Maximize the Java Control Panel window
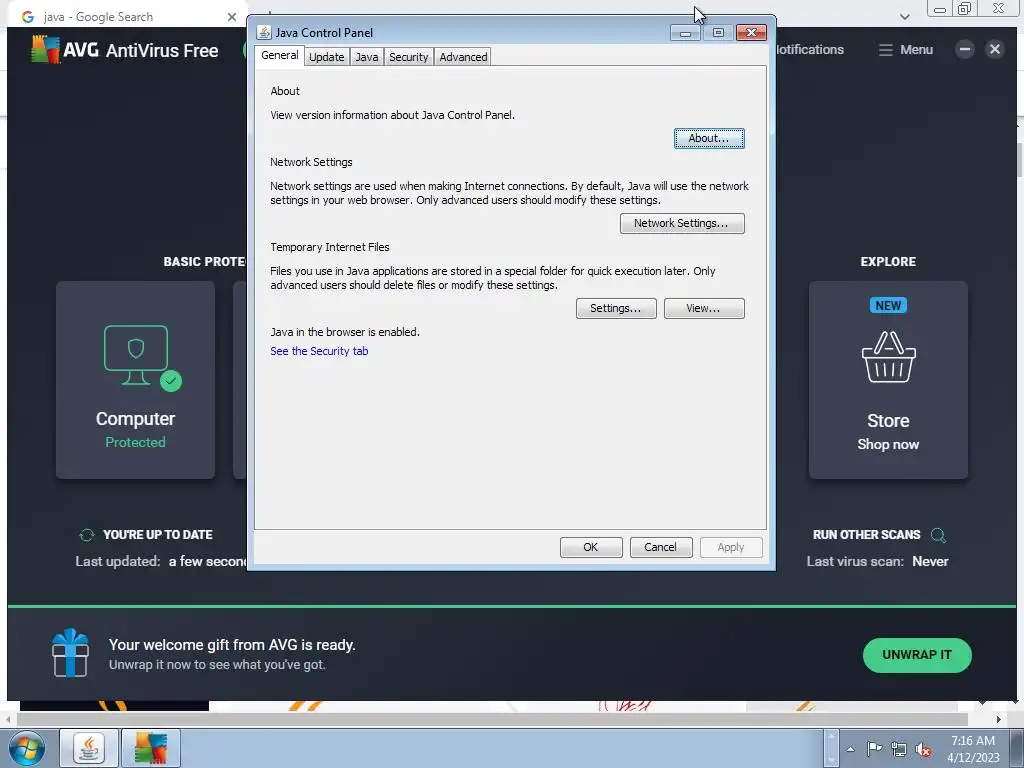The image size is (1024, 768). (x=718, y=33)
